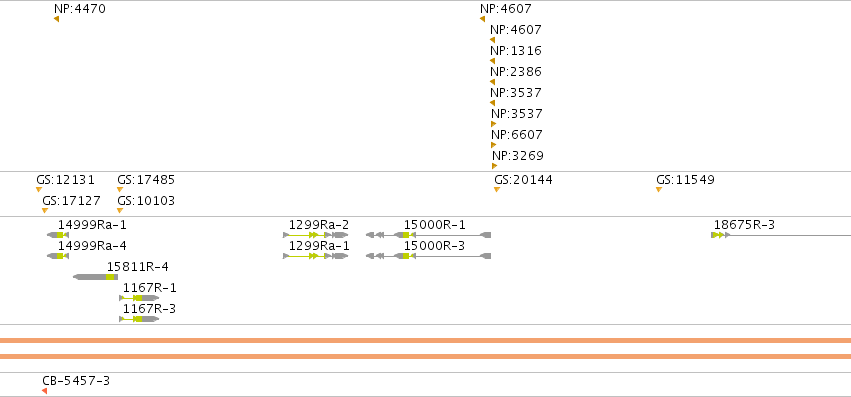Select the 1299Ra-2 transcript model

coord(316,235)
